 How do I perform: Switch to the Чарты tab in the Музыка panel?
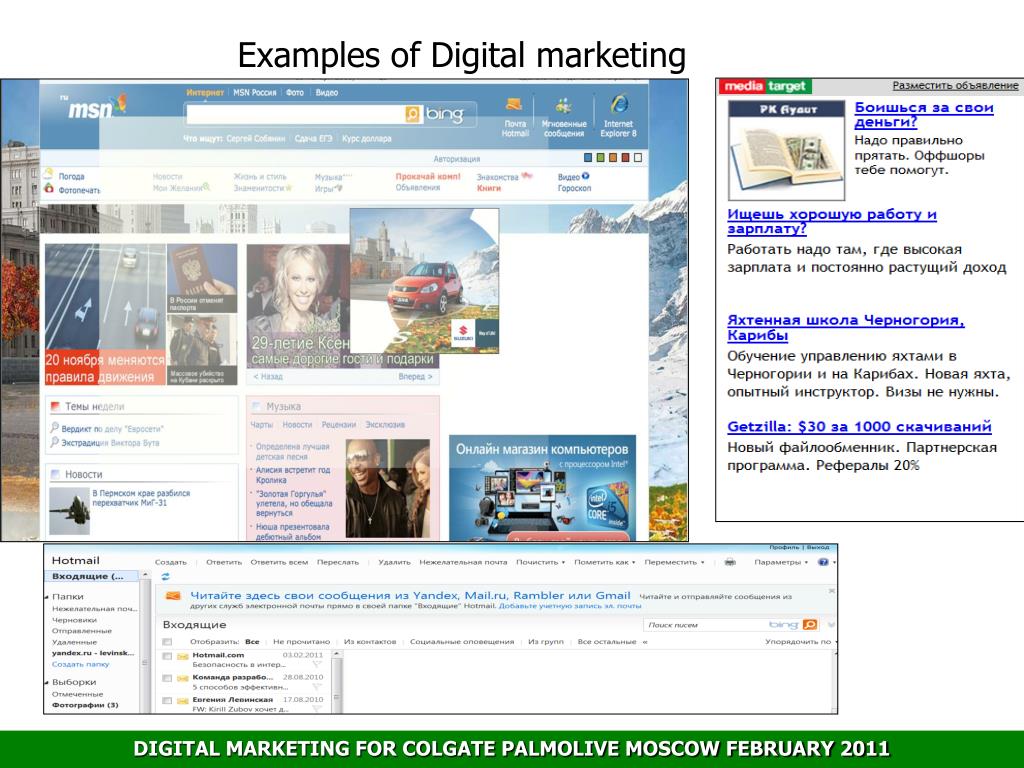point(262,424)
